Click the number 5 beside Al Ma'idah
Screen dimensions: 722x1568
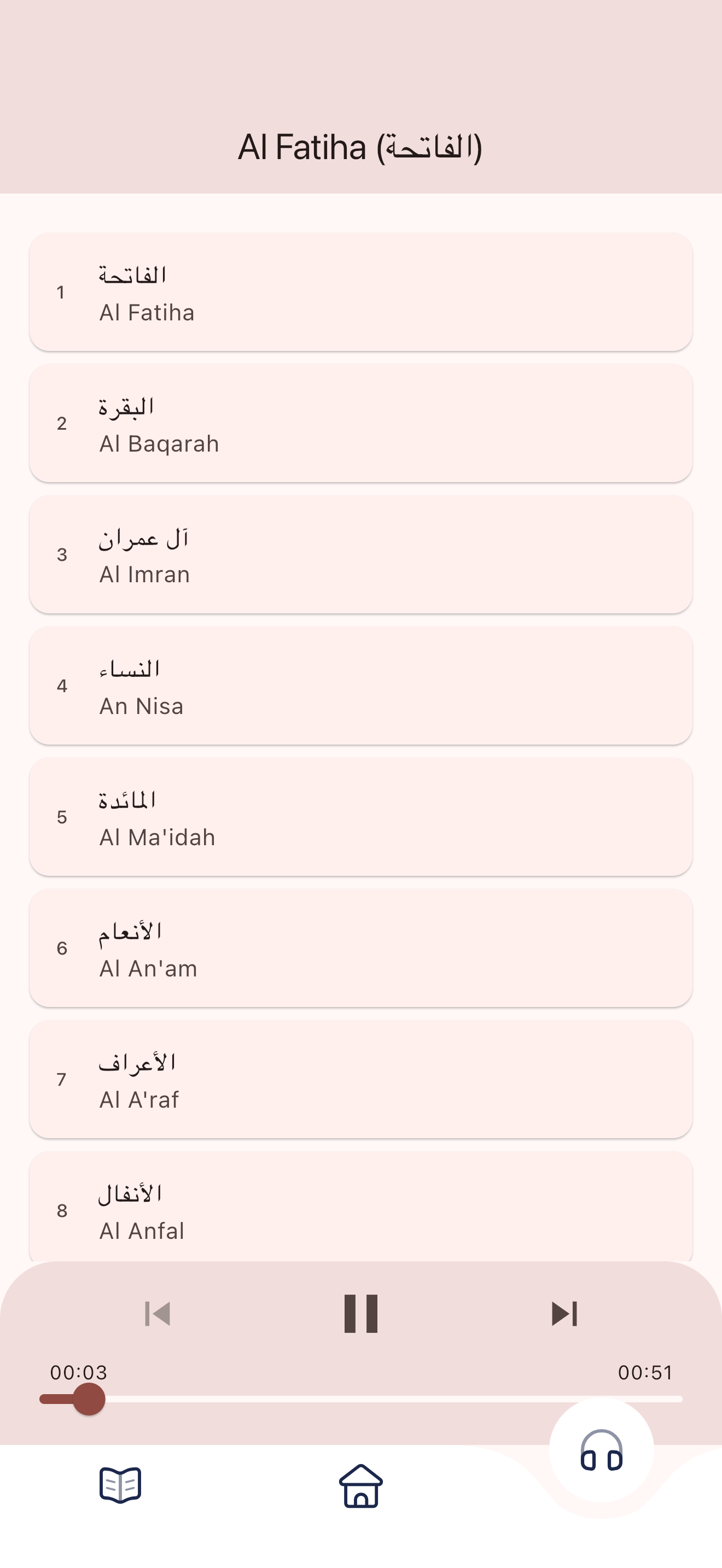tap(62, 817)
